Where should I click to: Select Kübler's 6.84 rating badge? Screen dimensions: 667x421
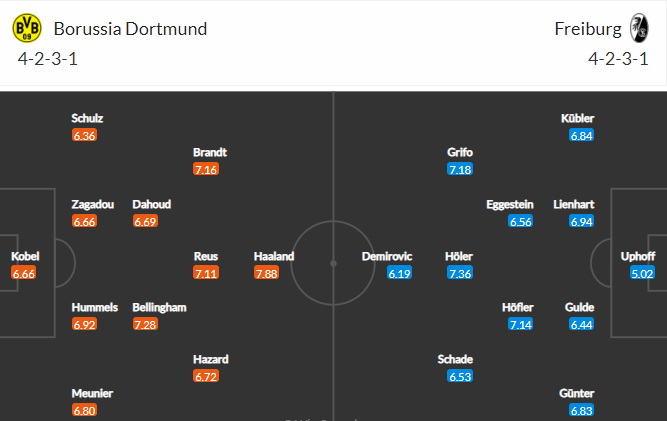[x=581, y=135]
